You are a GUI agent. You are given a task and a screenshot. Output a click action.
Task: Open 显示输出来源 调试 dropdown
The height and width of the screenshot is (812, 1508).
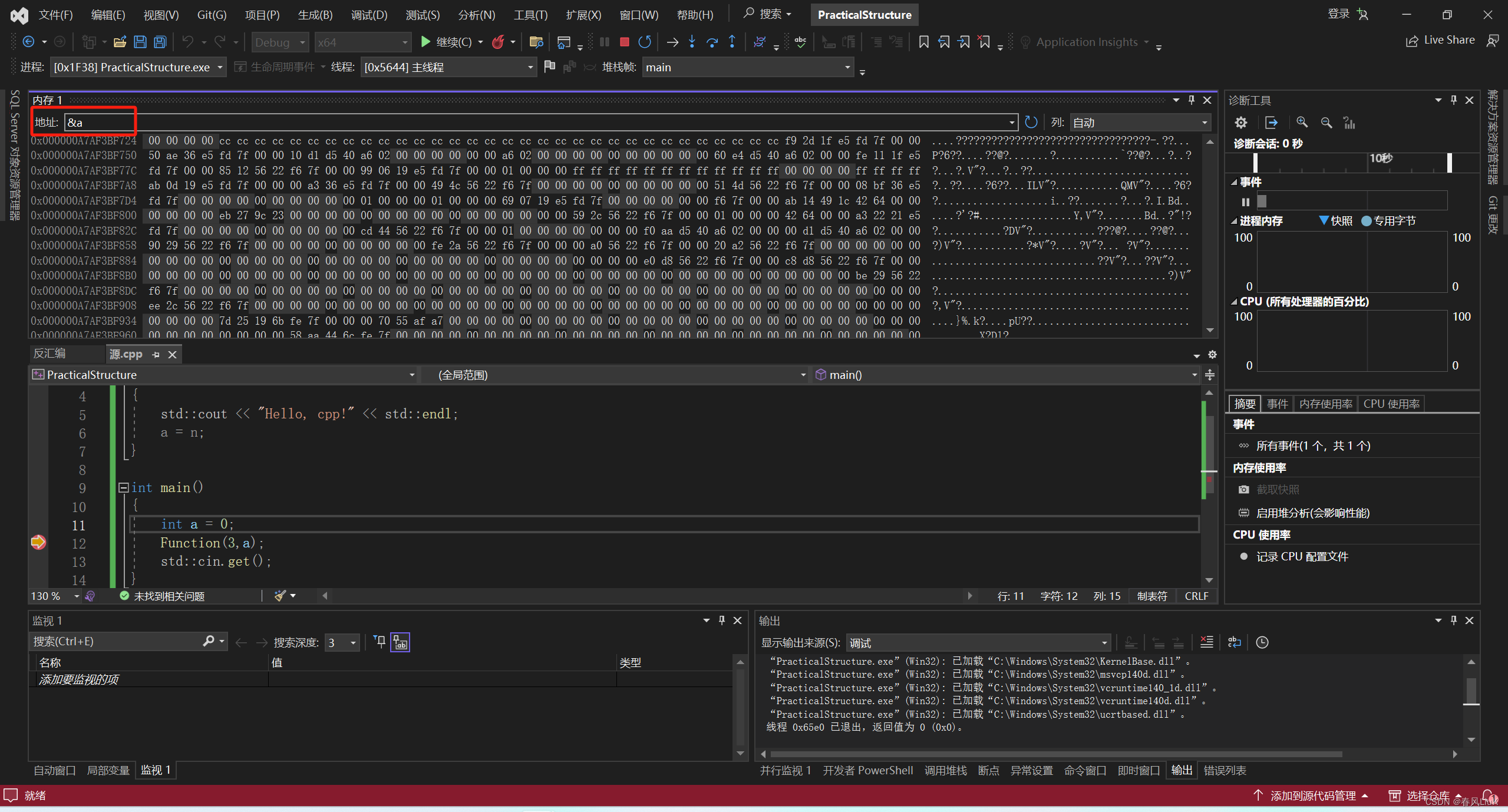(978, 643)
